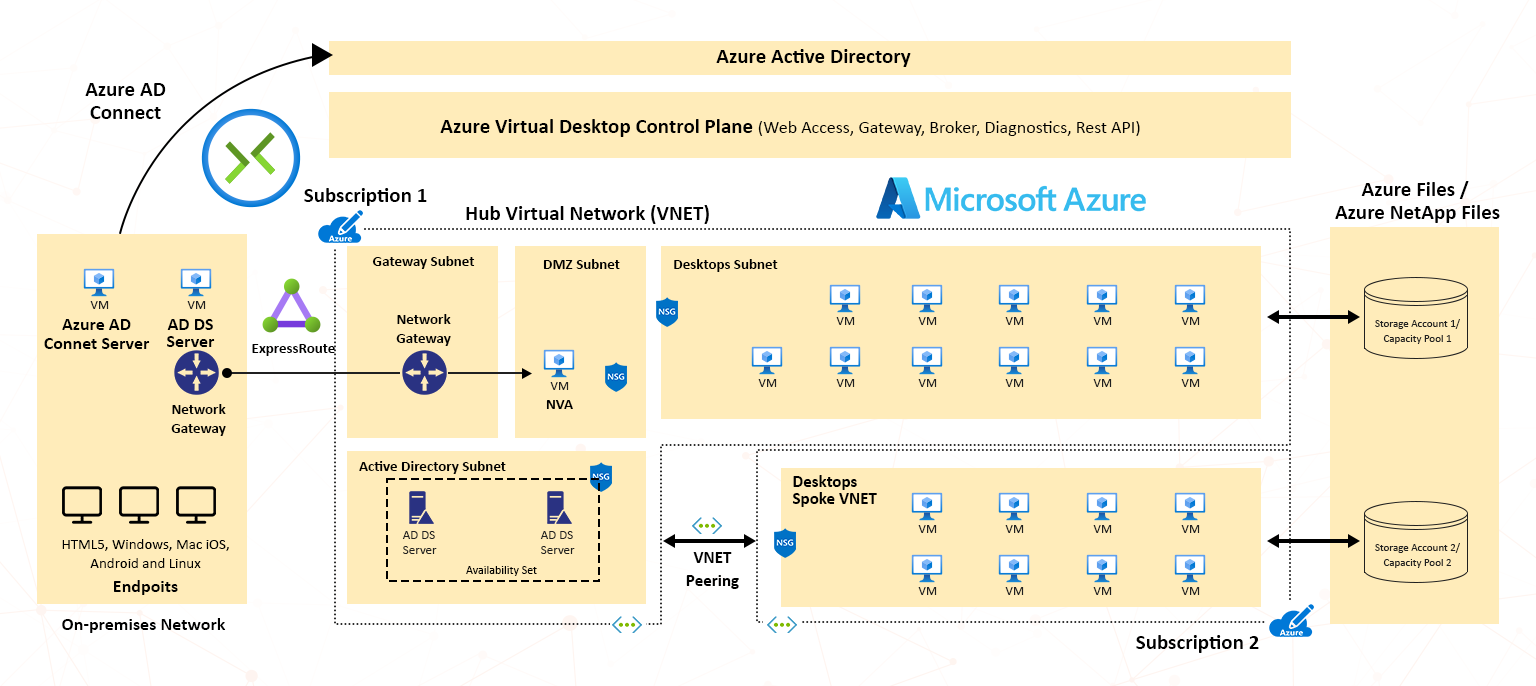Click the on-premises AD DS Server VM icon

(196, 281)
